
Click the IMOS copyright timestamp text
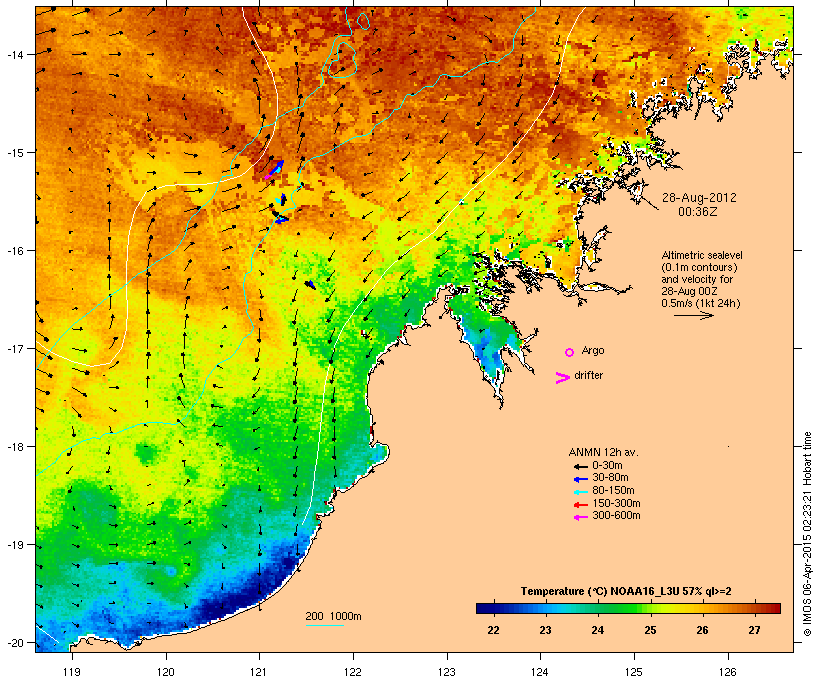point(807,534)
